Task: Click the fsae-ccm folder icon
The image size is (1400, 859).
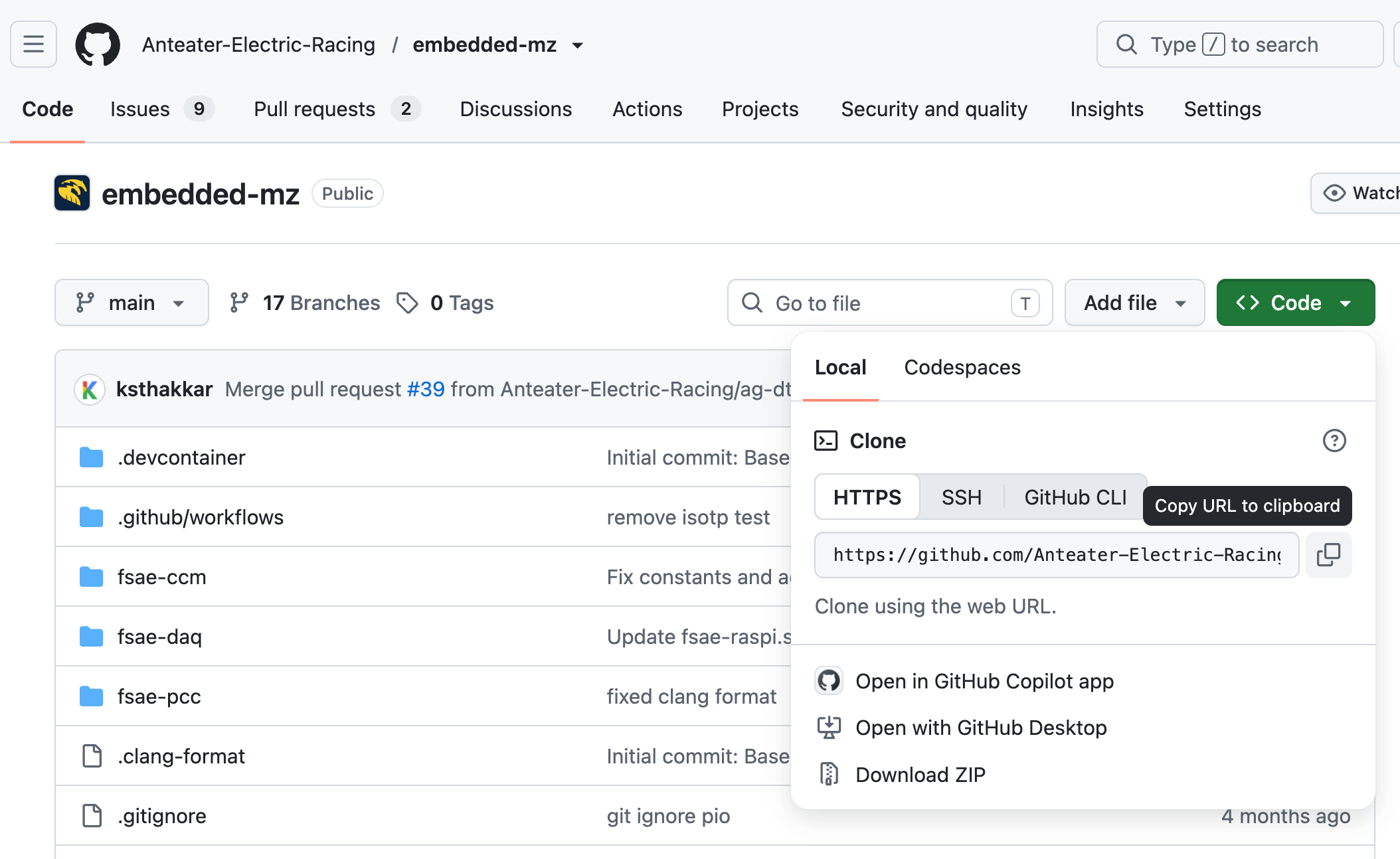Action: pyautogui.click(x=91, y=577)
